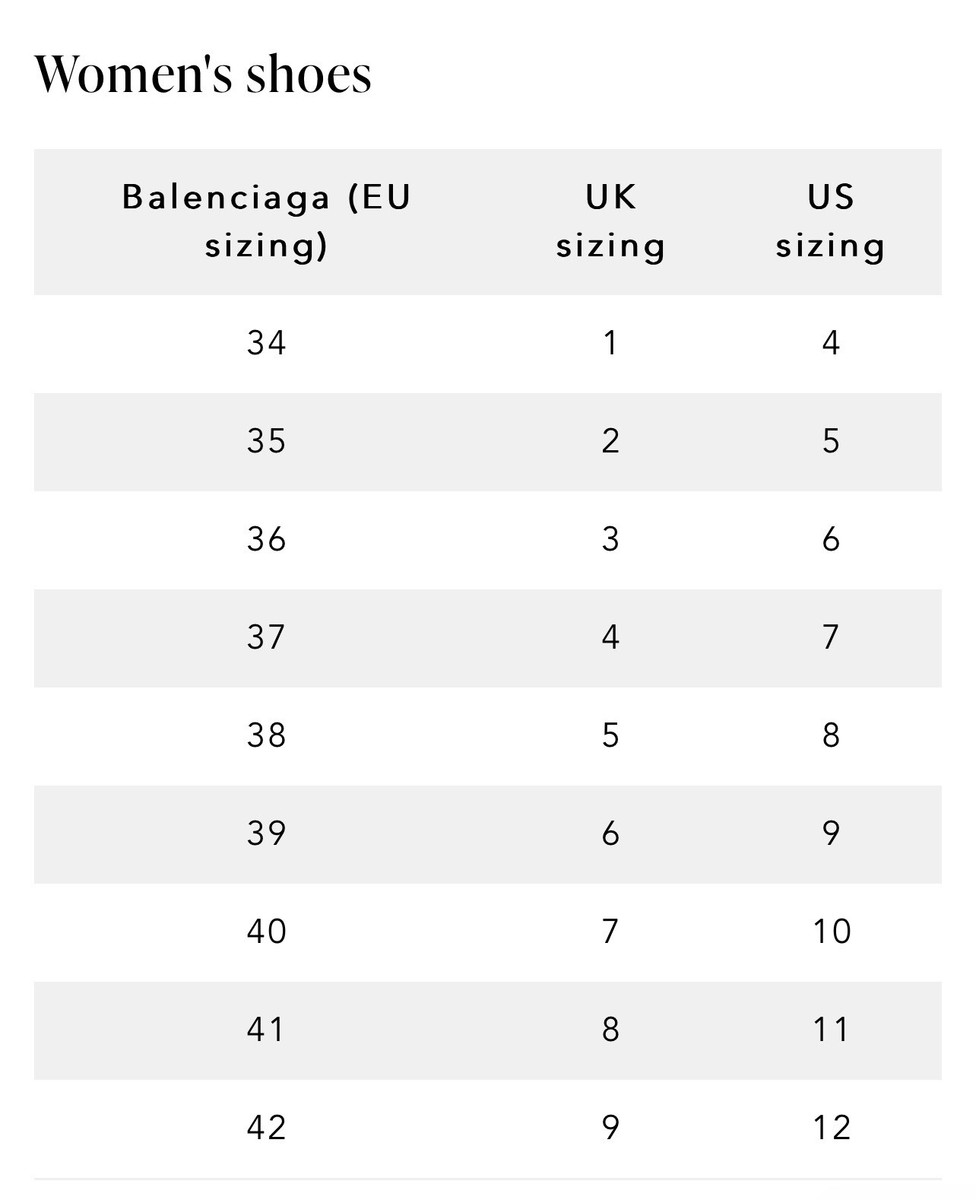Click the UK sizing column header
Image resolution: width=976 pixels, height=1200 pixels.
tap(611, 221)
